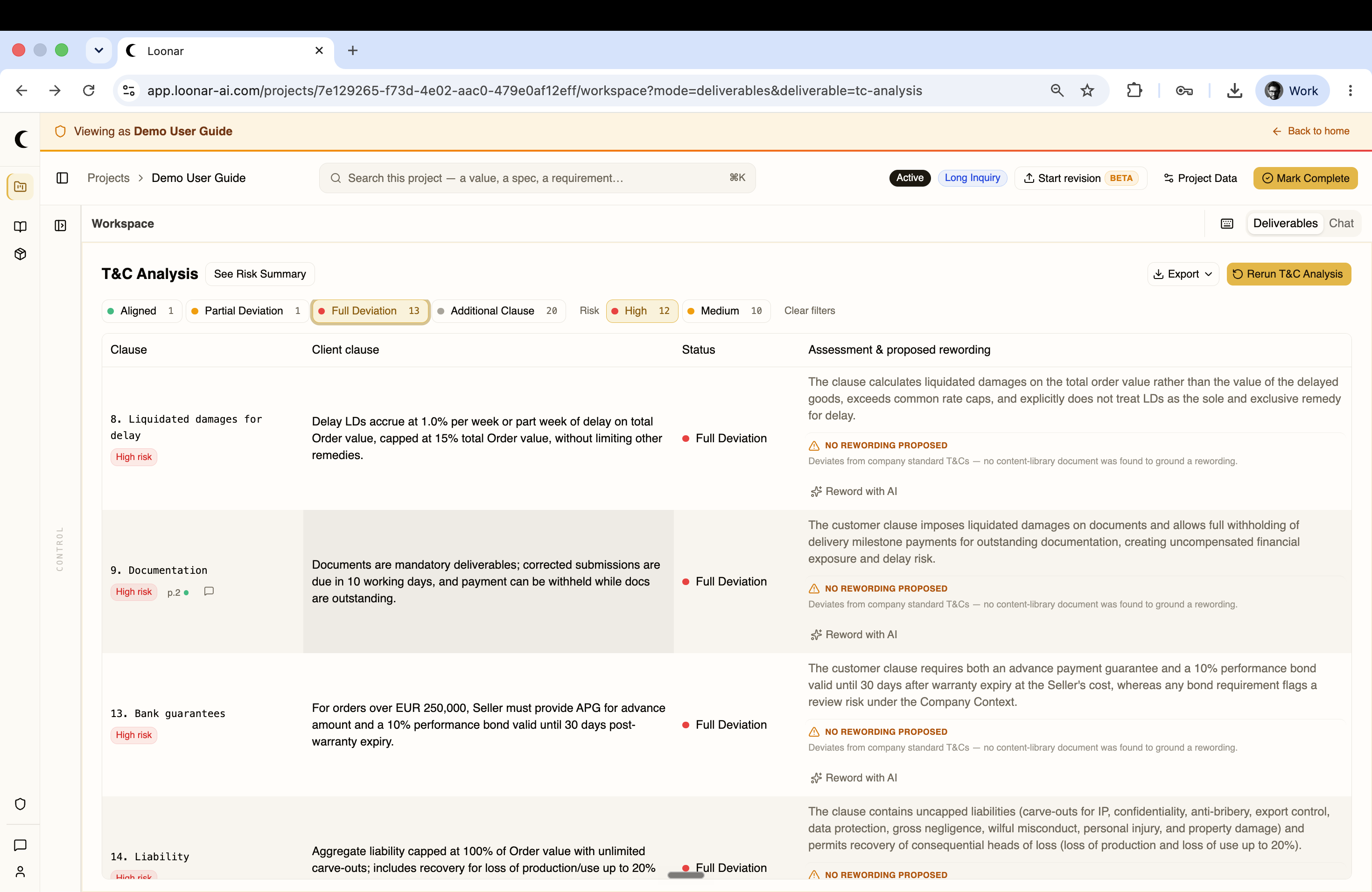This screenshot has width=1372, height=892.
Task: Click Demo User Guide breadcrumb
Action: 198,178
